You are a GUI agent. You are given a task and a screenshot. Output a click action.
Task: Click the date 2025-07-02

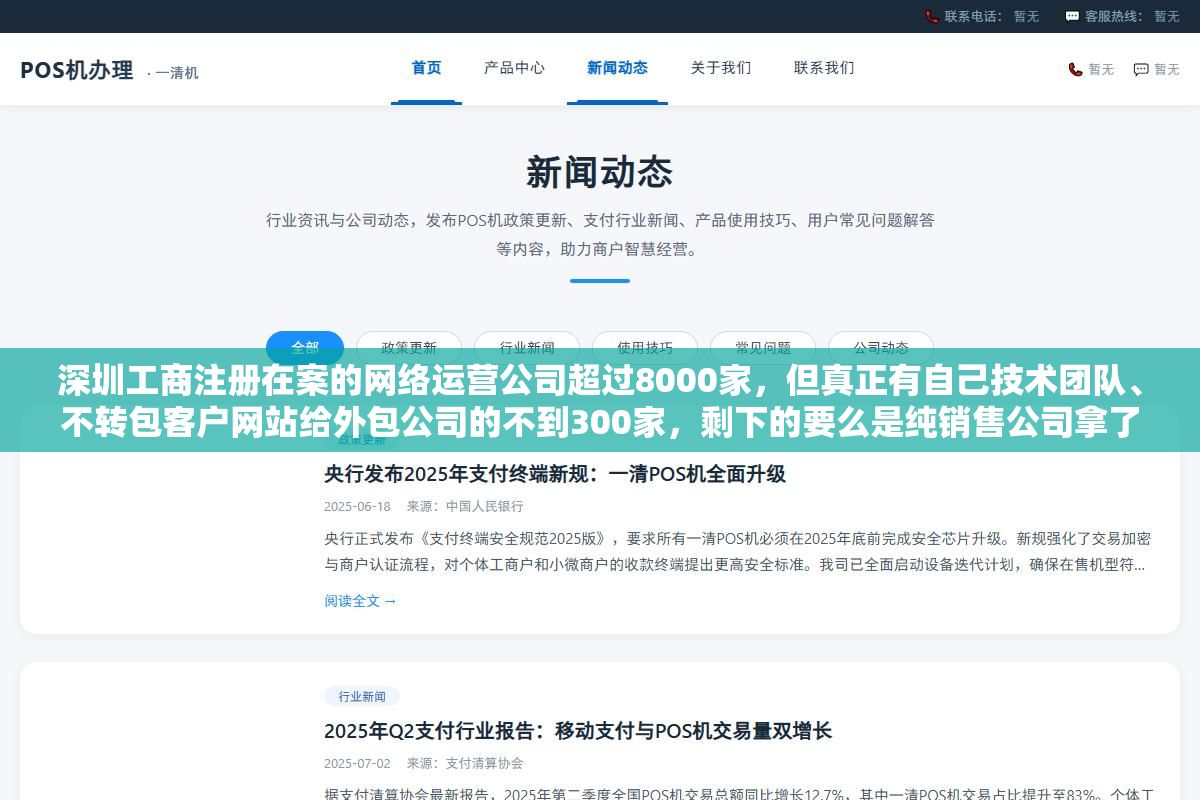pyautogui.click(x=357, y=763)
